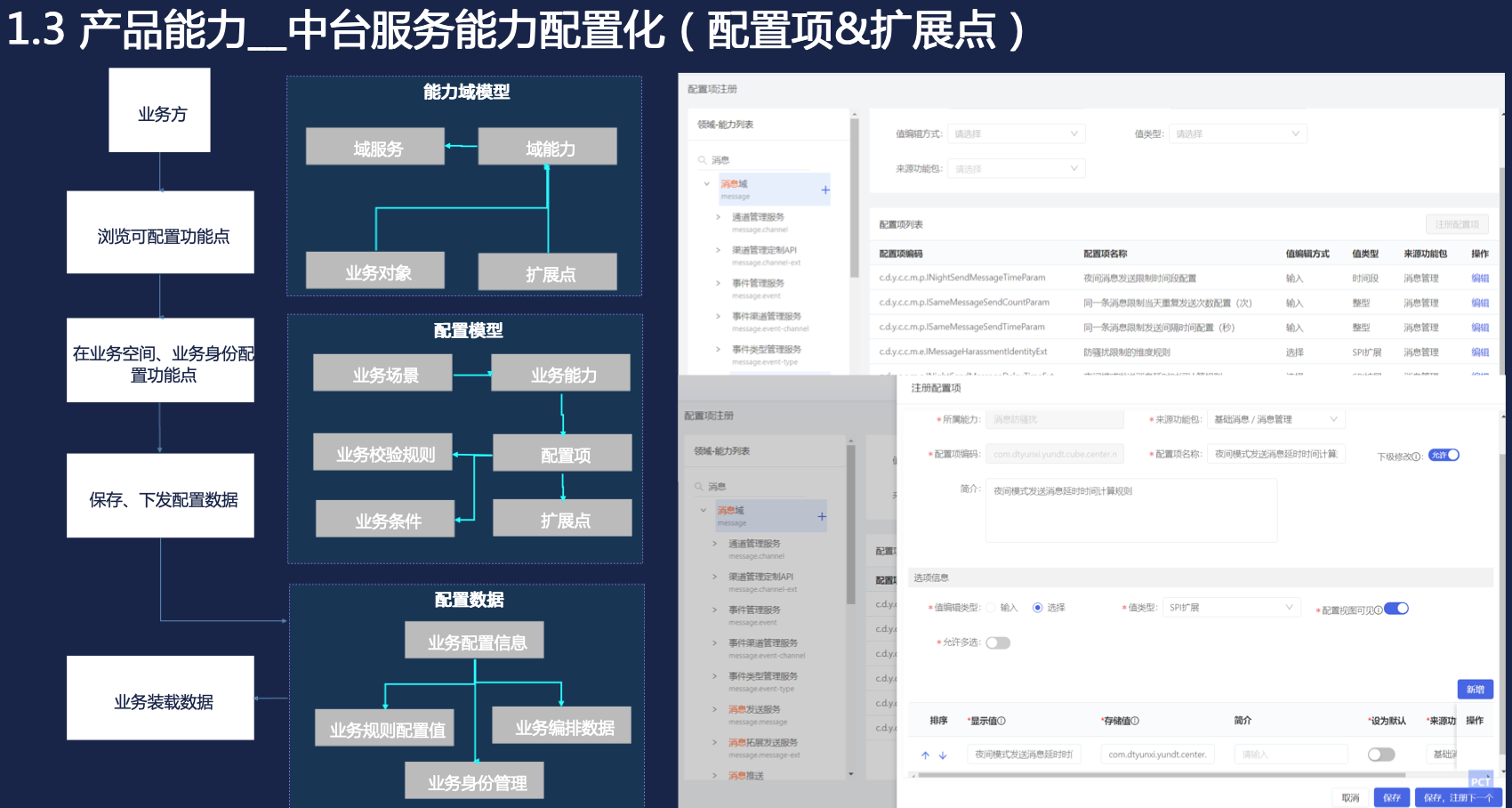Select the 选择 radio button for 值编辑类型
This screenshot has height=808, width=1512.
click(1037, 608)
